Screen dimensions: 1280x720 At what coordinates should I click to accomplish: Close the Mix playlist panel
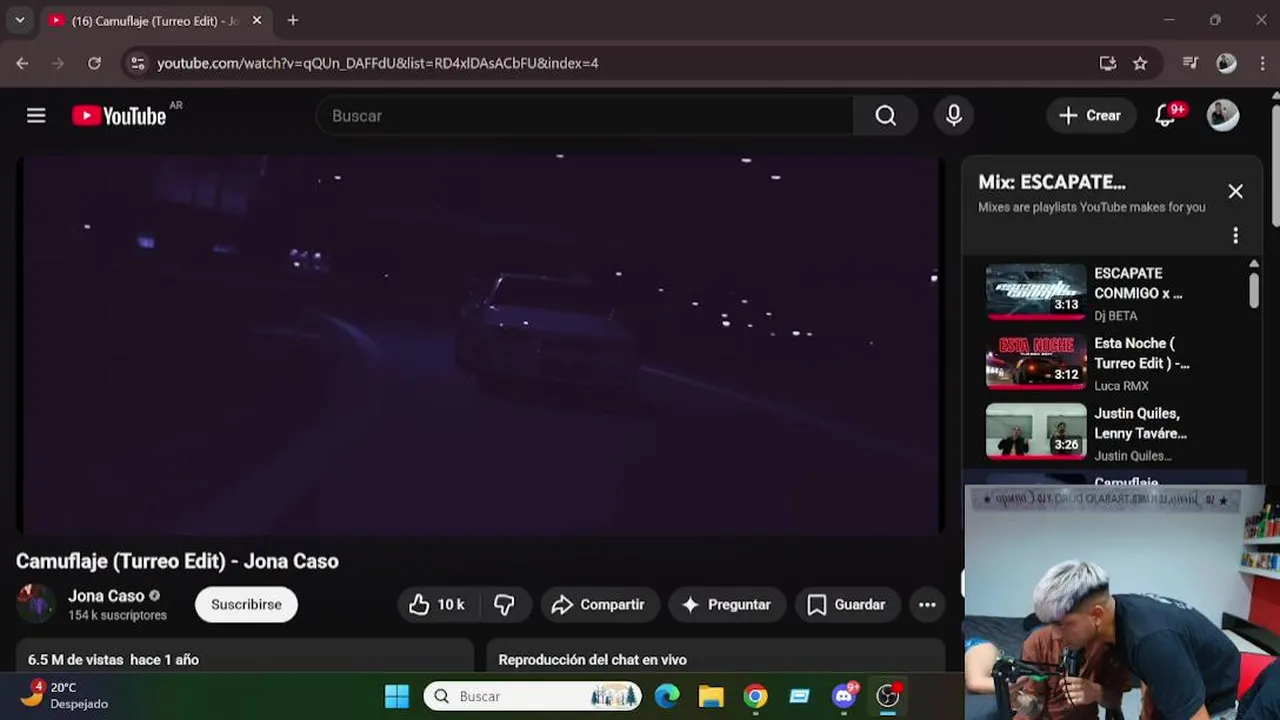1236,191
